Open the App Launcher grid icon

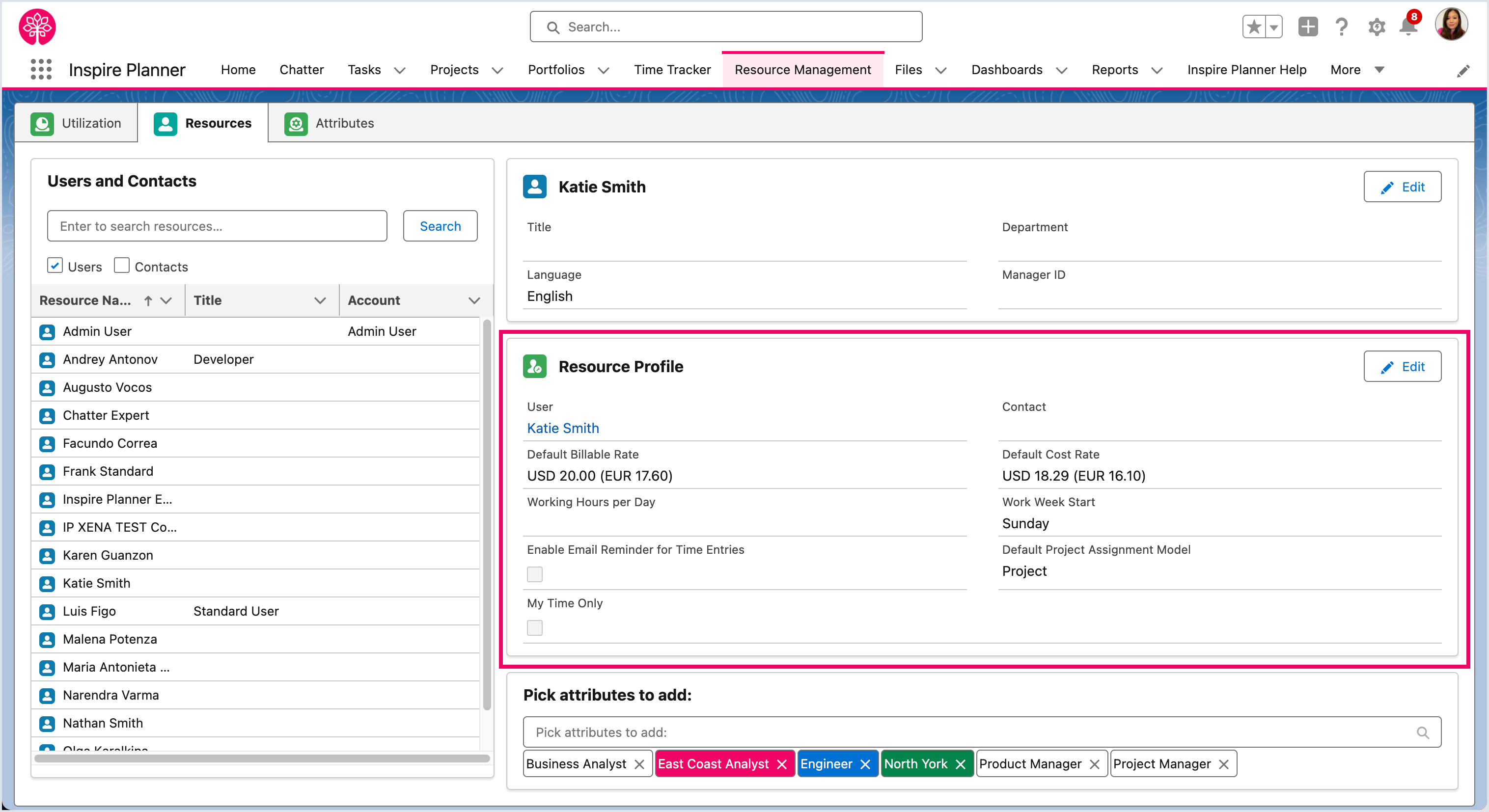(40, 69)
